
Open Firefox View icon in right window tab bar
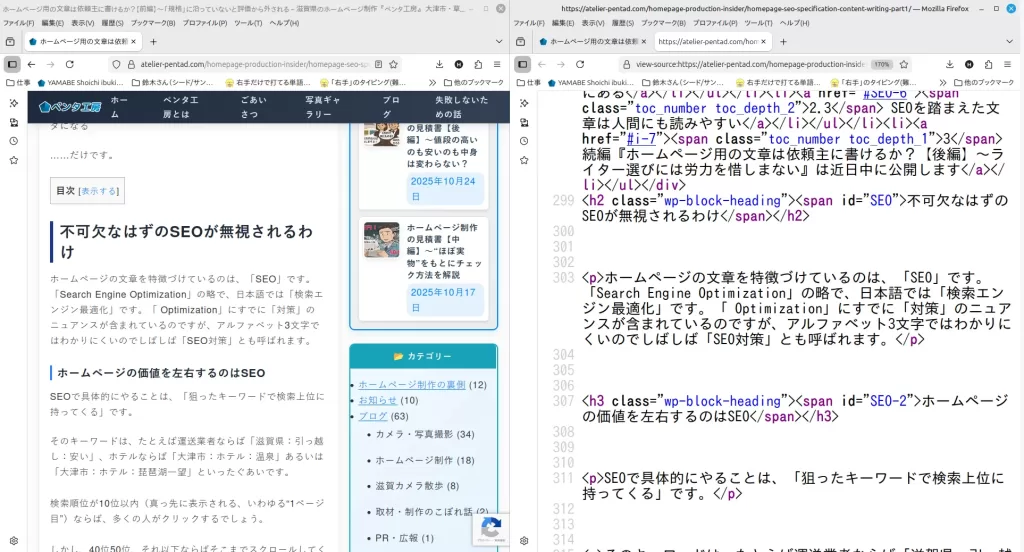click(520, 41)
